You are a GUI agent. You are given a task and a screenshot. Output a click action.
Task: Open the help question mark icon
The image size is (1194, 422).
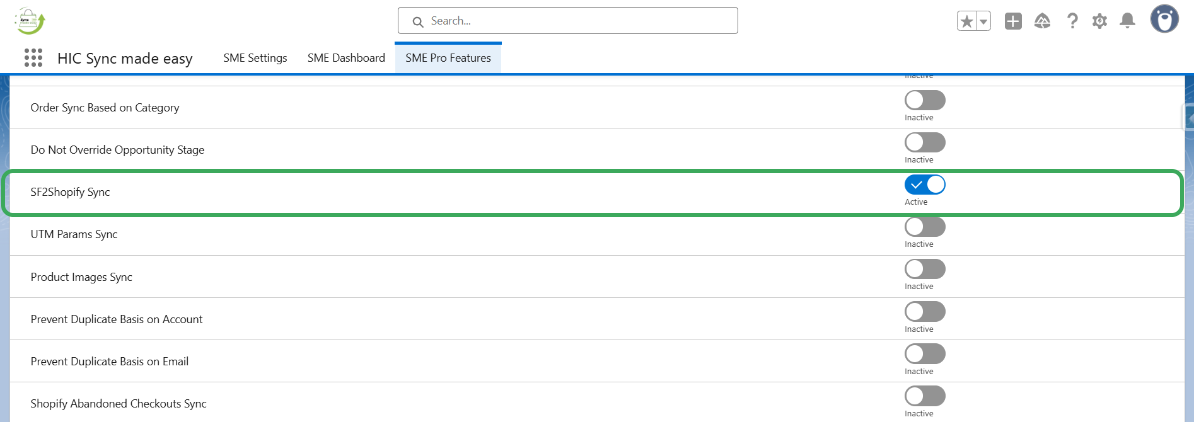(1071, 21)
